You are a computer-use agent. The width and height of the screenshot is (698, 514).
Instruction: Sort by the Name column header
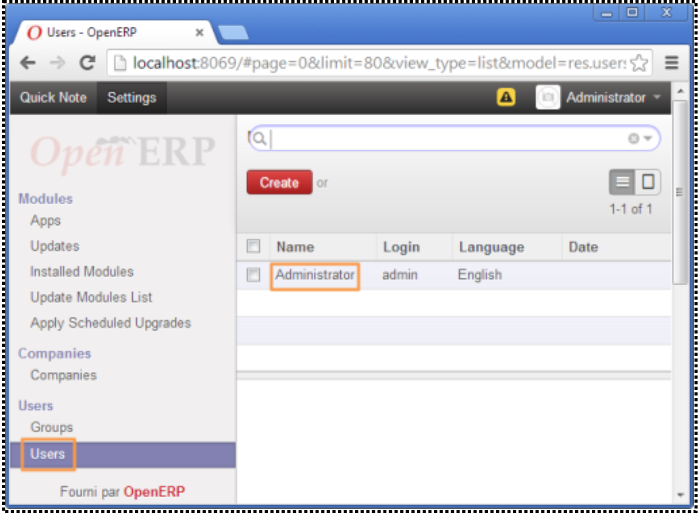[x=296, y=247]
